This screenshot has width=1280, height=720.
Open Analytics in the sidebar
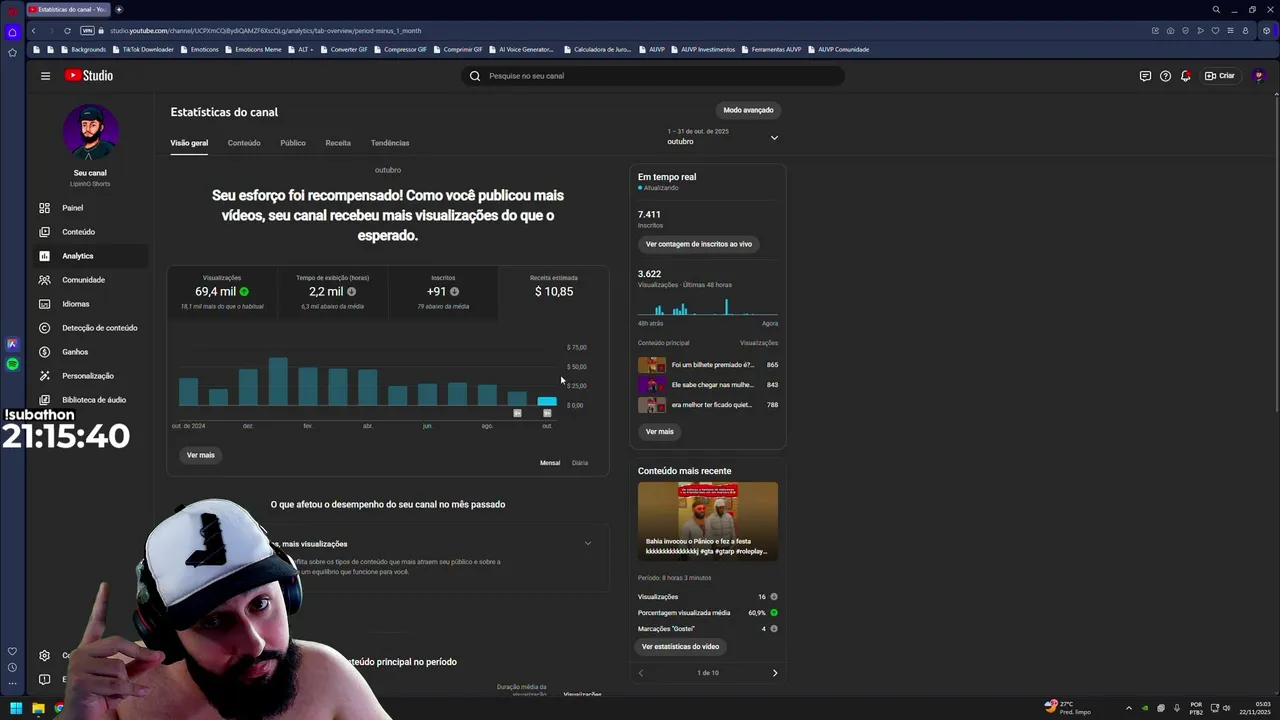pyautogui.click(x=90, y=256)
